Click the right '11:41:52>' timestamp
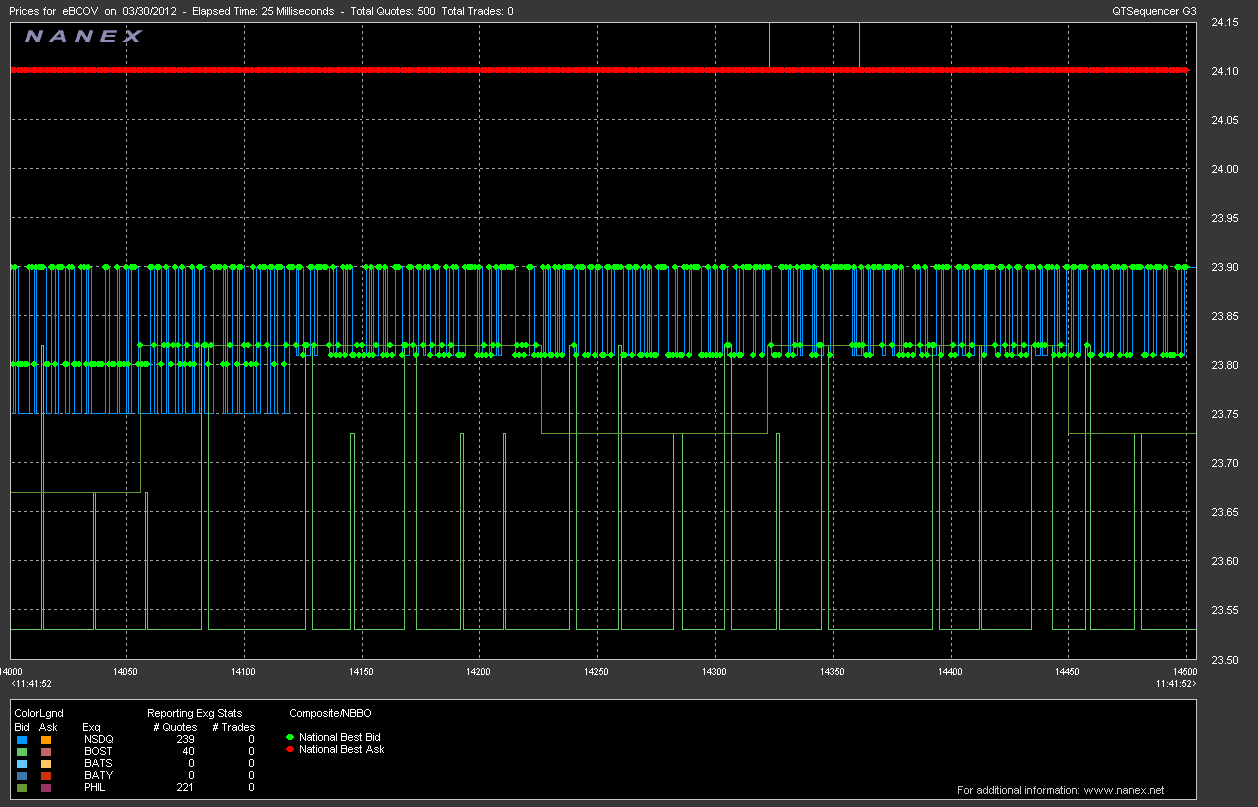Image resolution: width=1258 pixels, height=807 pixels. coord(1175,684)
